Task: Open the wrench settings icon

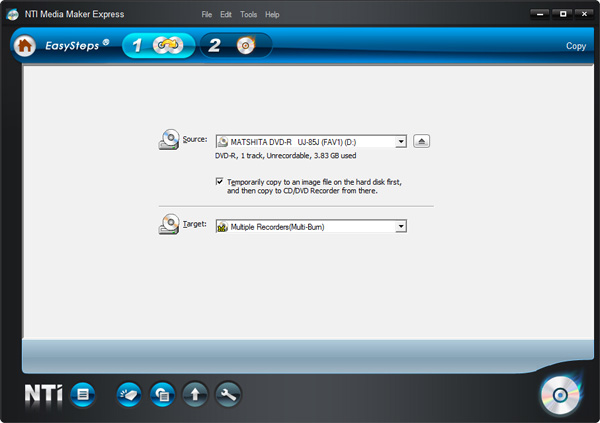Action: pos(228,394)
